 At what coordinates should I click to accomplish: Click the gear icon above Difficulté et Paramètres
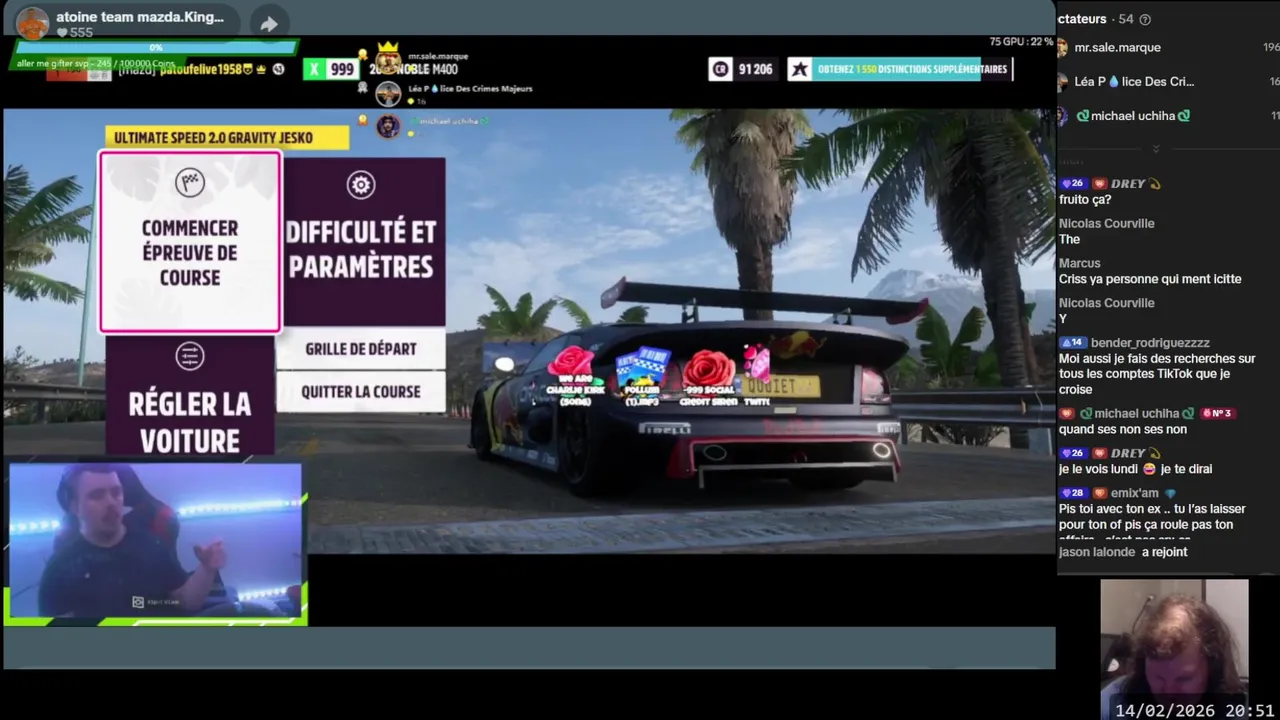click(360, 184)
